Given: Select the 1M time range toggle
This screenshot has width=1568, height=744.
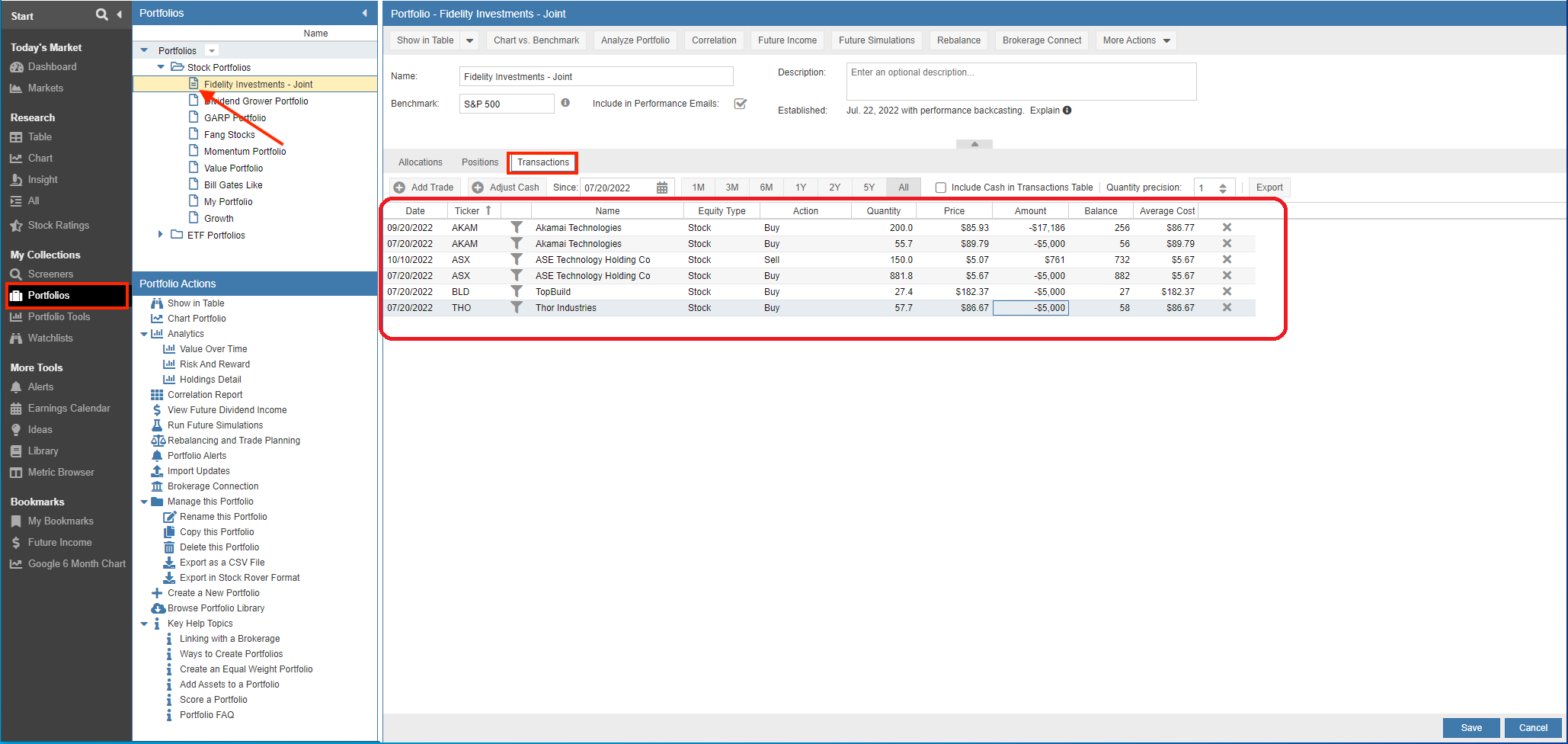Looking at the screenshot, I should pos(698,188).
